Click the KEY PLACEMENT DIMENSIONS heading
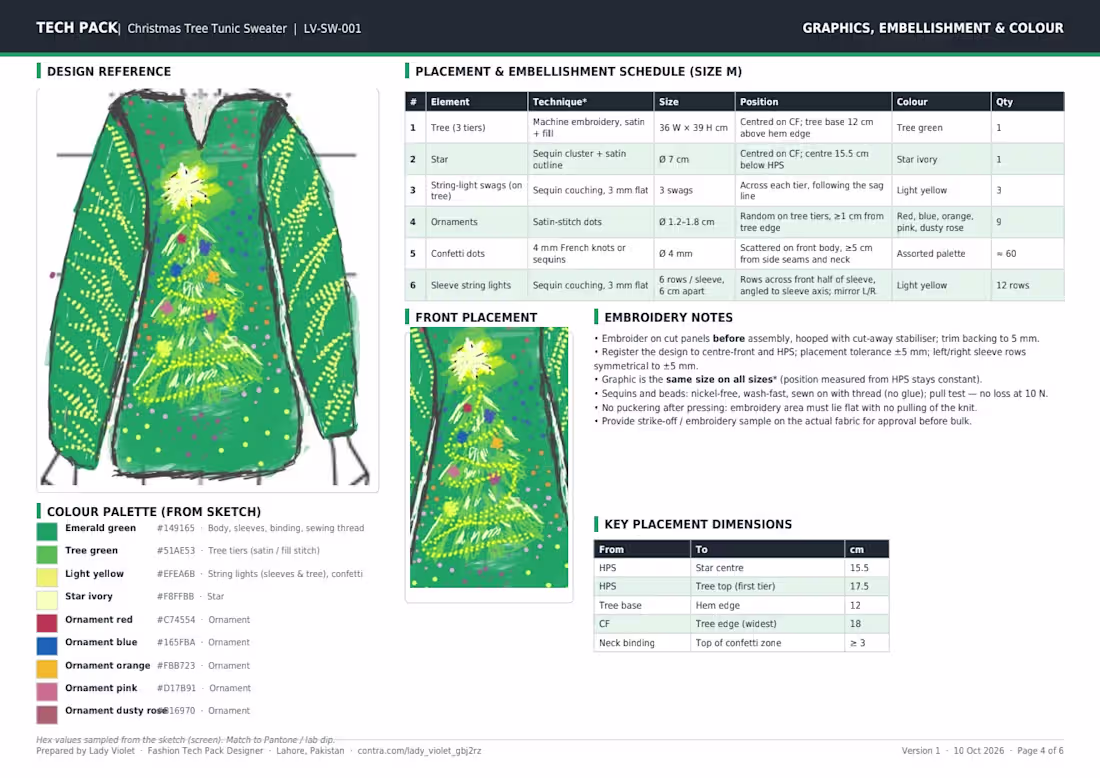 click(x=698, y=524)
